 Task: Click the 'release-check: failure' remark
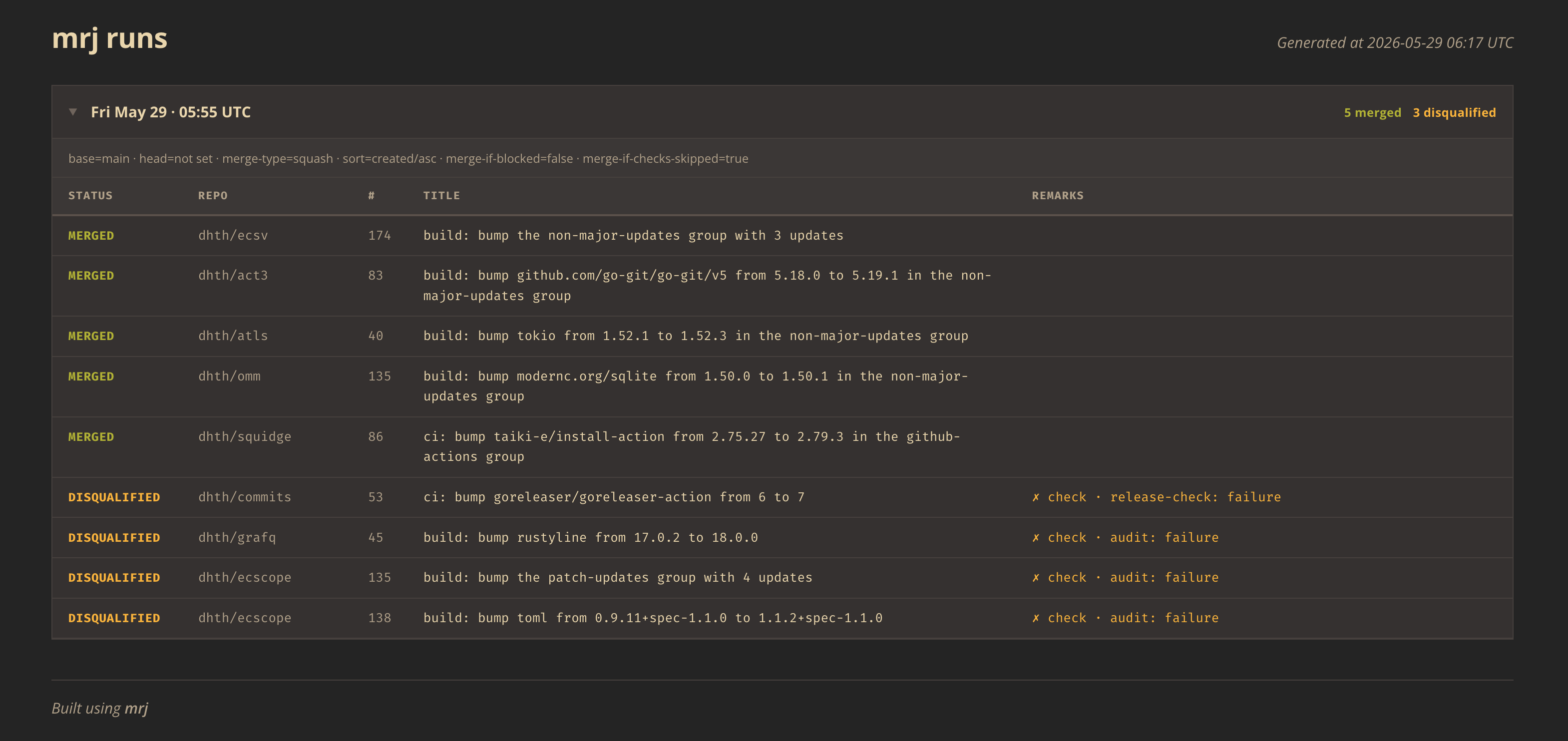click(x=1195, y=497)
